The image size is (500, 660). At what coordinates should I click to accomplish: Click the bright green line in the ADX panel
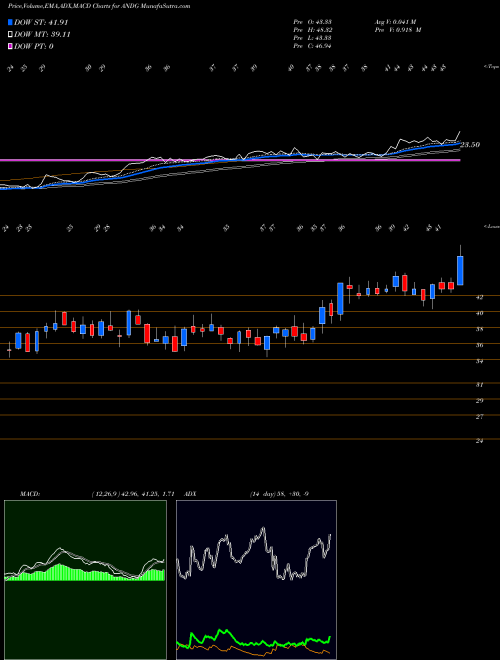point(254,643)
